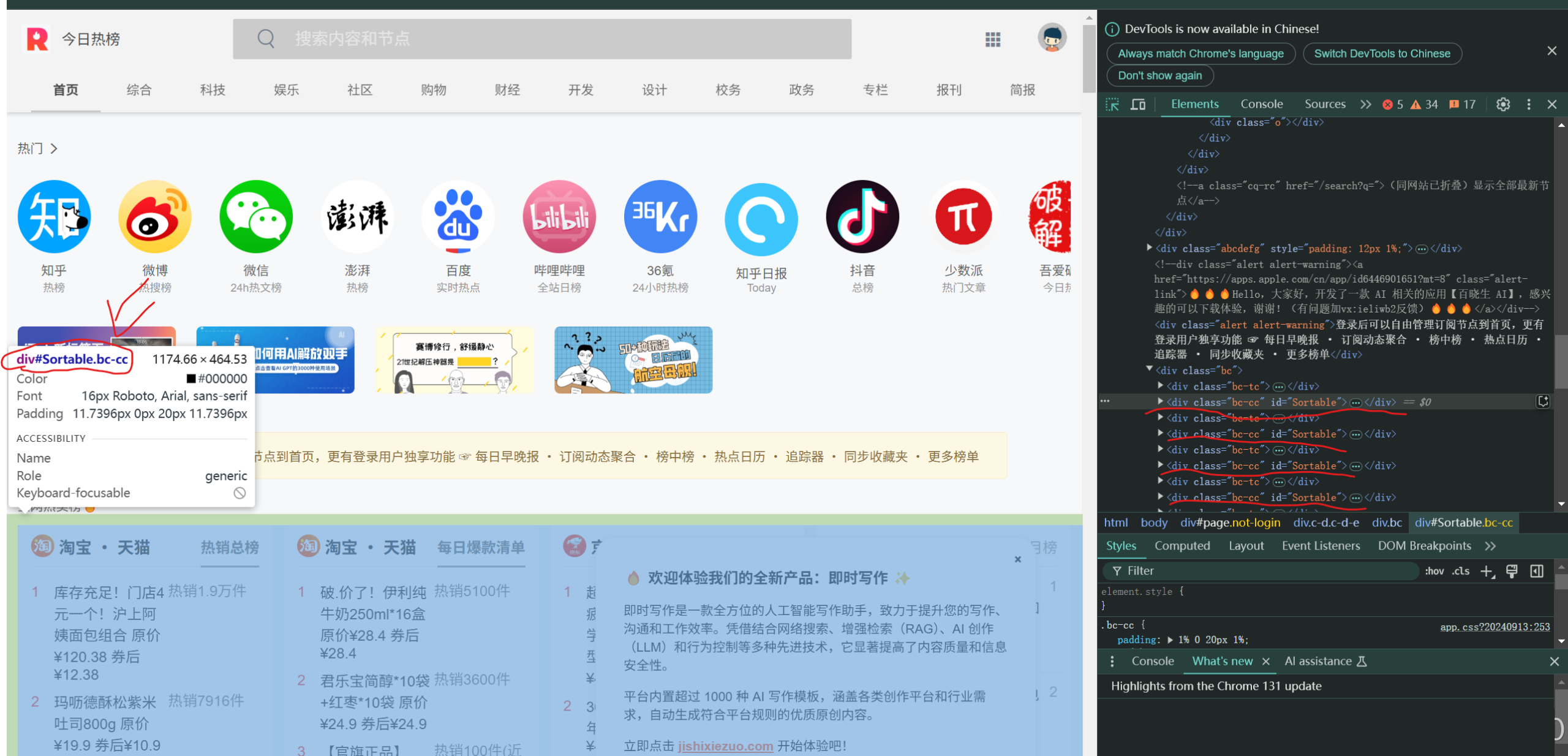Viewport: 1568px width, 756px height.
Task: Open DevTools settings gear
Action: pyautogui.click(x=1502, y=104)
